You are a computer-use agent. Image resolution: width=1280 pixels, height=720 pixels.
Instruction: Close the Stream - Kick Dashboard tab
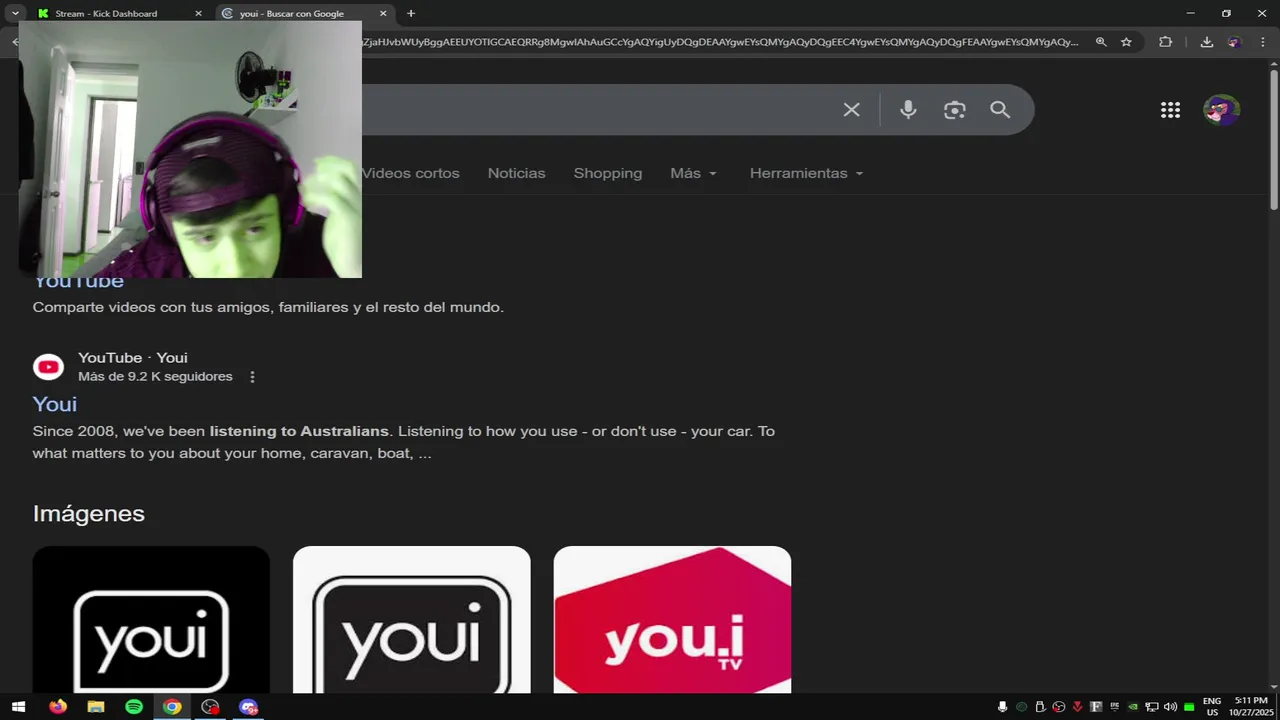pyautogui.click(x=198, y=13)
